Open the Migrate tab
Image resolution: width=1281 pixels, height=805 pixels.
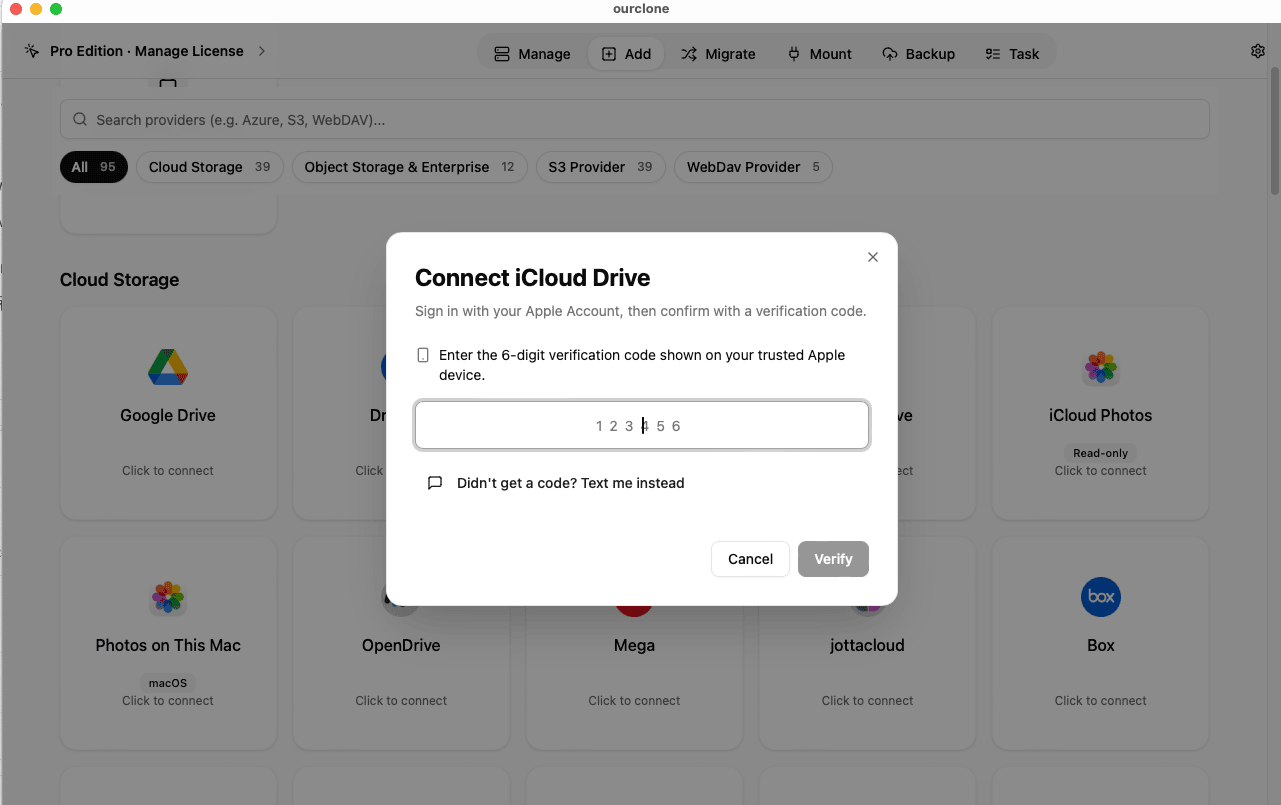[x=718, y=54]
